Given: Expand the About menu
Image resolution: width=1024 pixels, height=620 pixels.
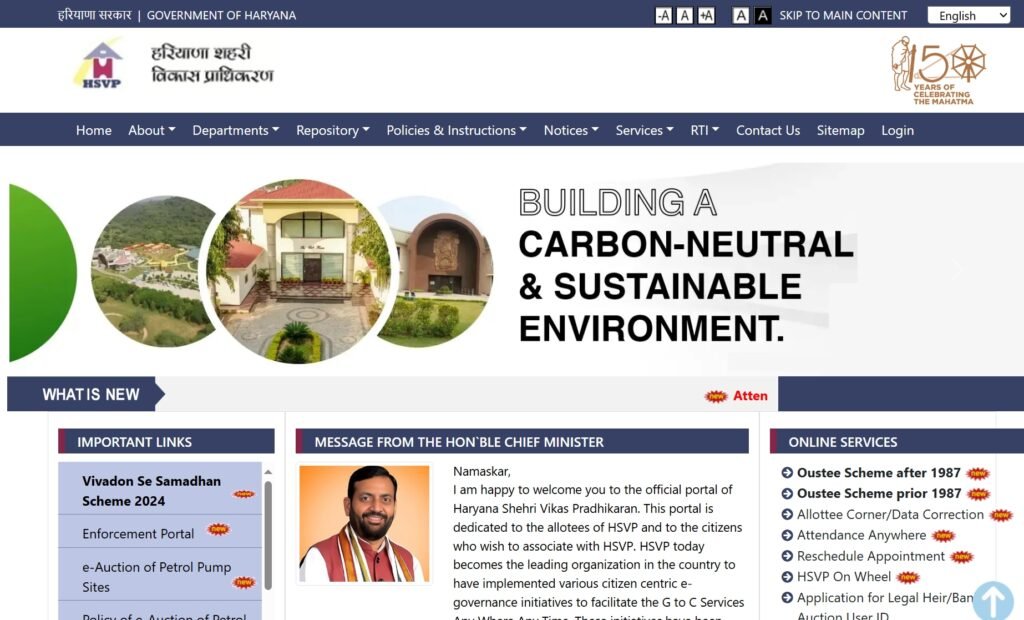Looking at the screenshot, I should tap(152, 131).
